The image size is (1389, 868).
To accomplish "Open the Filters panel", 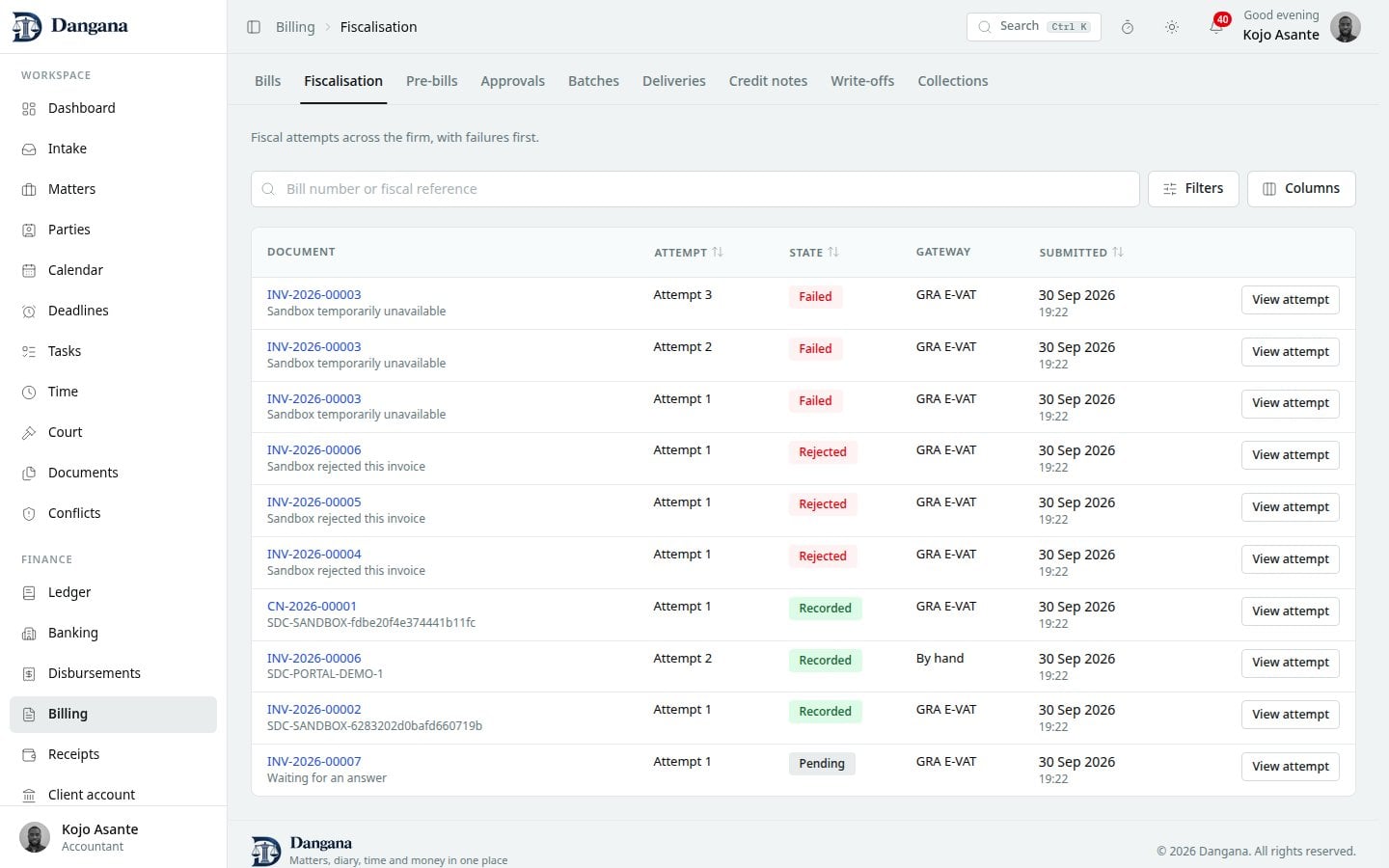I will click(x=1193, y=189).
